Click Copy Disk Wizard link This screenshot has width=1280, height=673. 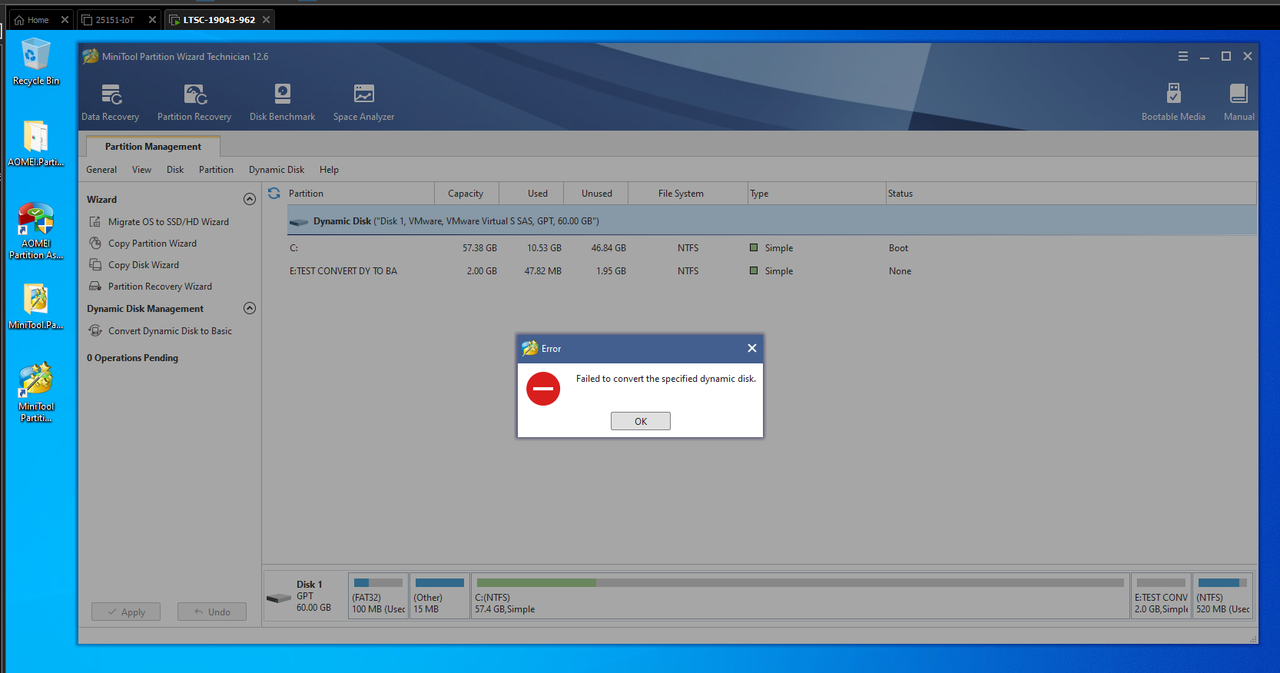(144, 265)
